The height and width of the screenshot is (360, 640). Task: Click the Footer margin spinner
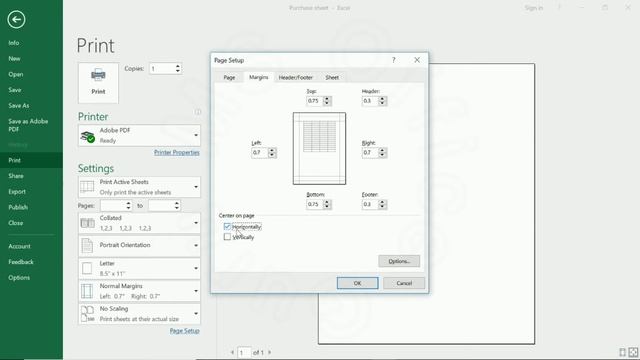(x=382, y=204)
